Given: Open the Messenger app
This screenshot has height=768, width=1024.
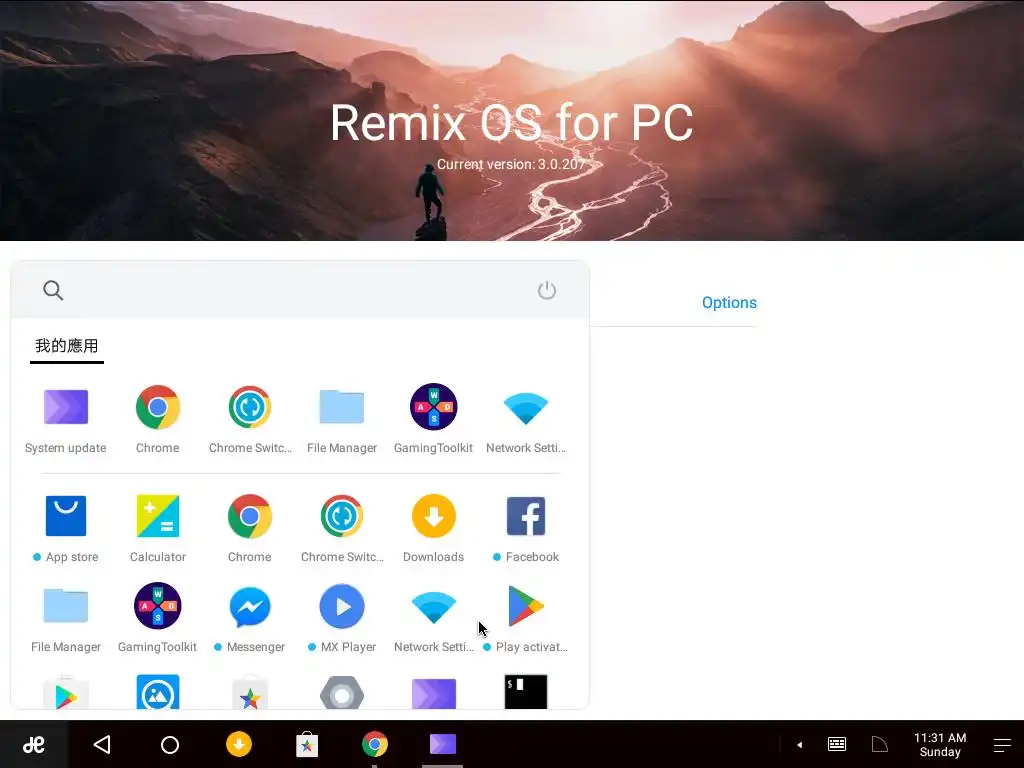Looking at the screenshot, I should coord(249,607).
